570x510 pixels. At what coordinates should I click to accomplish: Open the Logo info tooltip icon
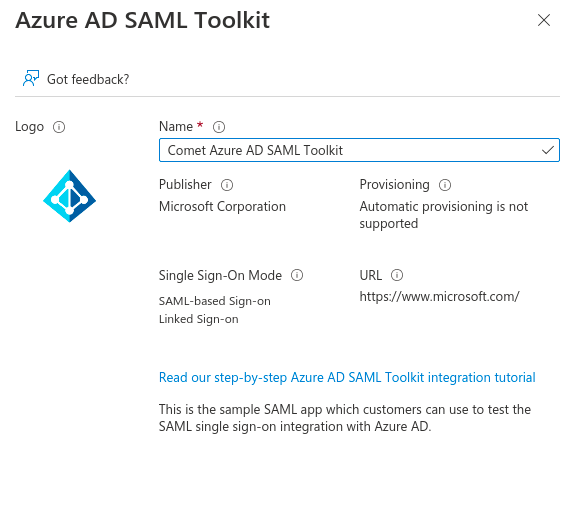click(59, 127)
